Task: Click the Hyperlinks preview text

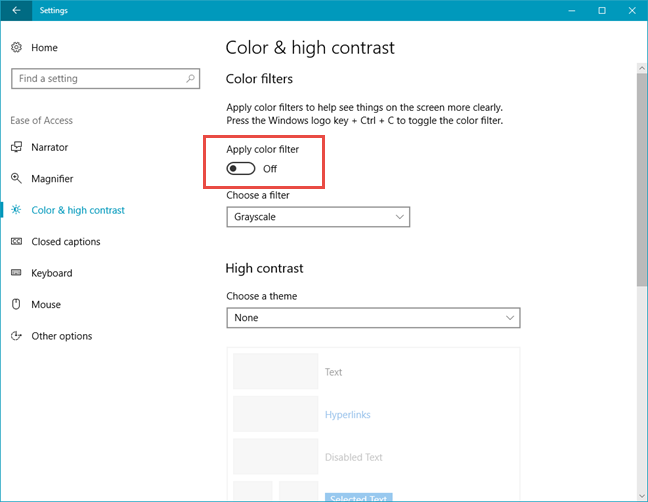Action: point(348,414)
